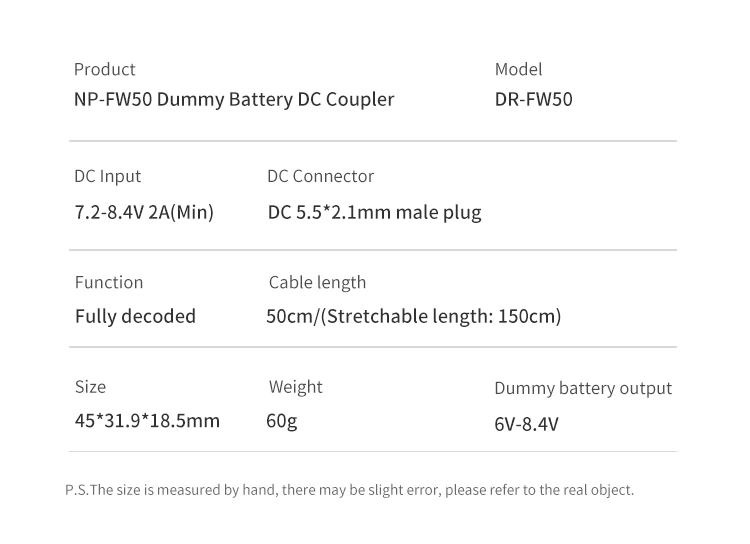Click the 'Size' label
750x544 pixels.
point(90,386)
